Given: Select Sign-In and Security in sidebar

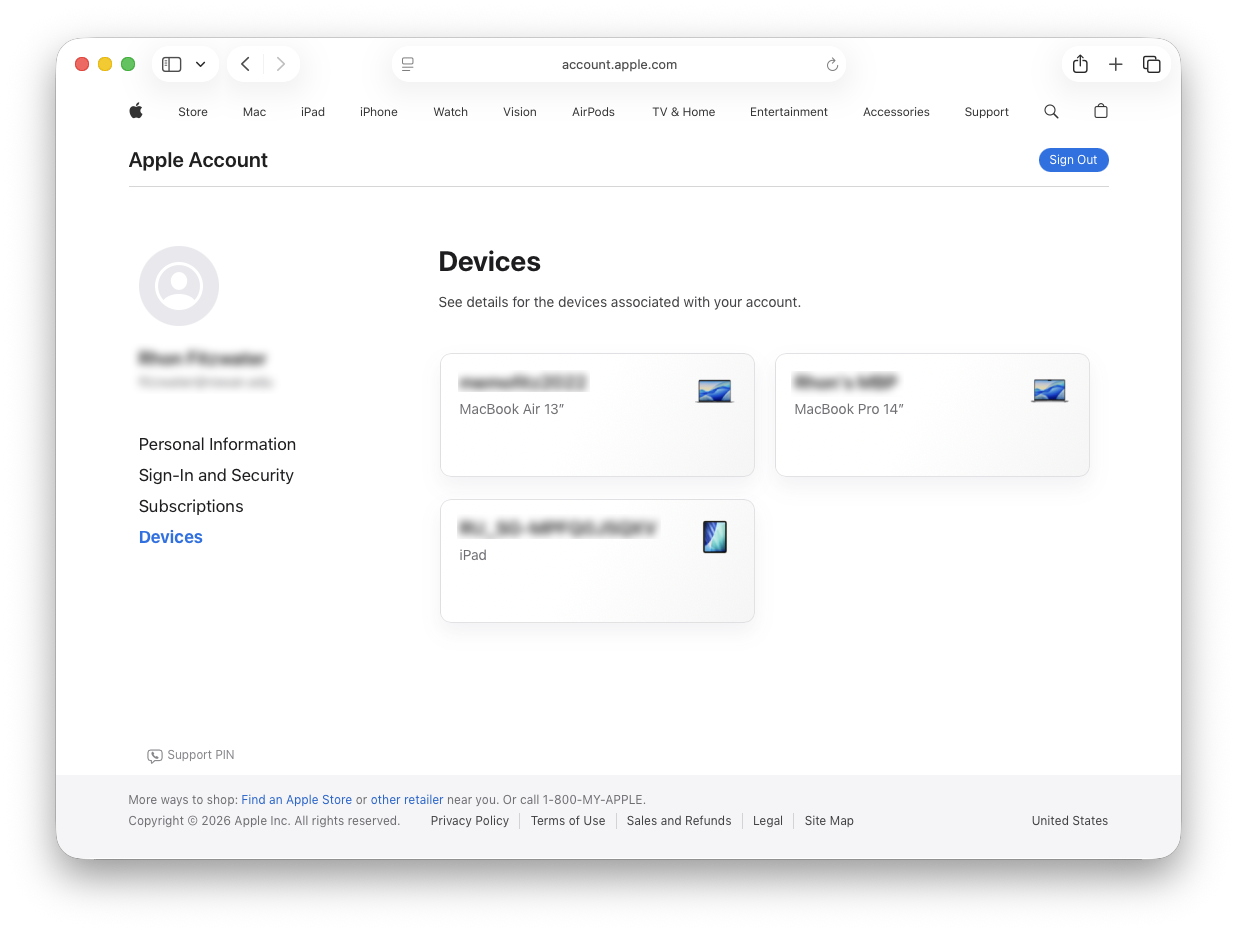Looking at the screenshot, I should 216,475.
